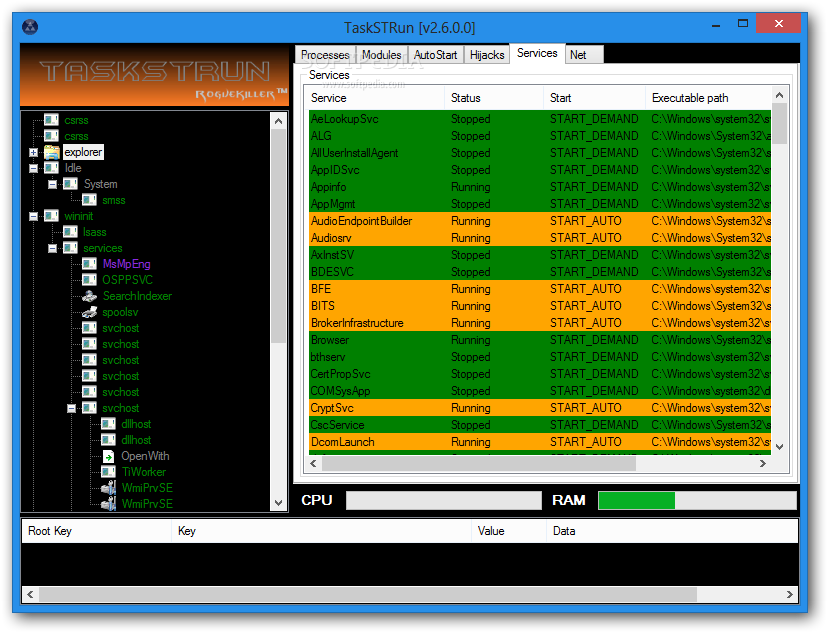Select the OpenWith tree label
This screenshot has height=633, width=828.
click(145, 456)
